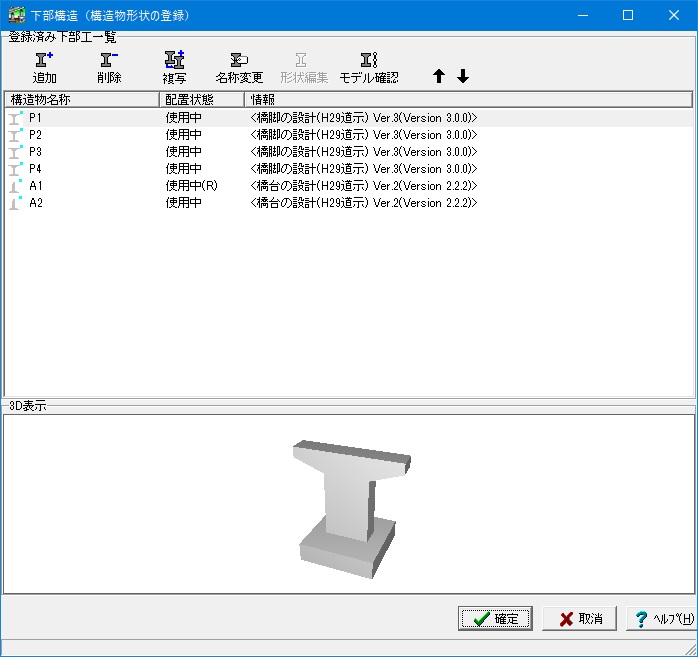Click the 使用中 status in the A2 row

point(183,203)
